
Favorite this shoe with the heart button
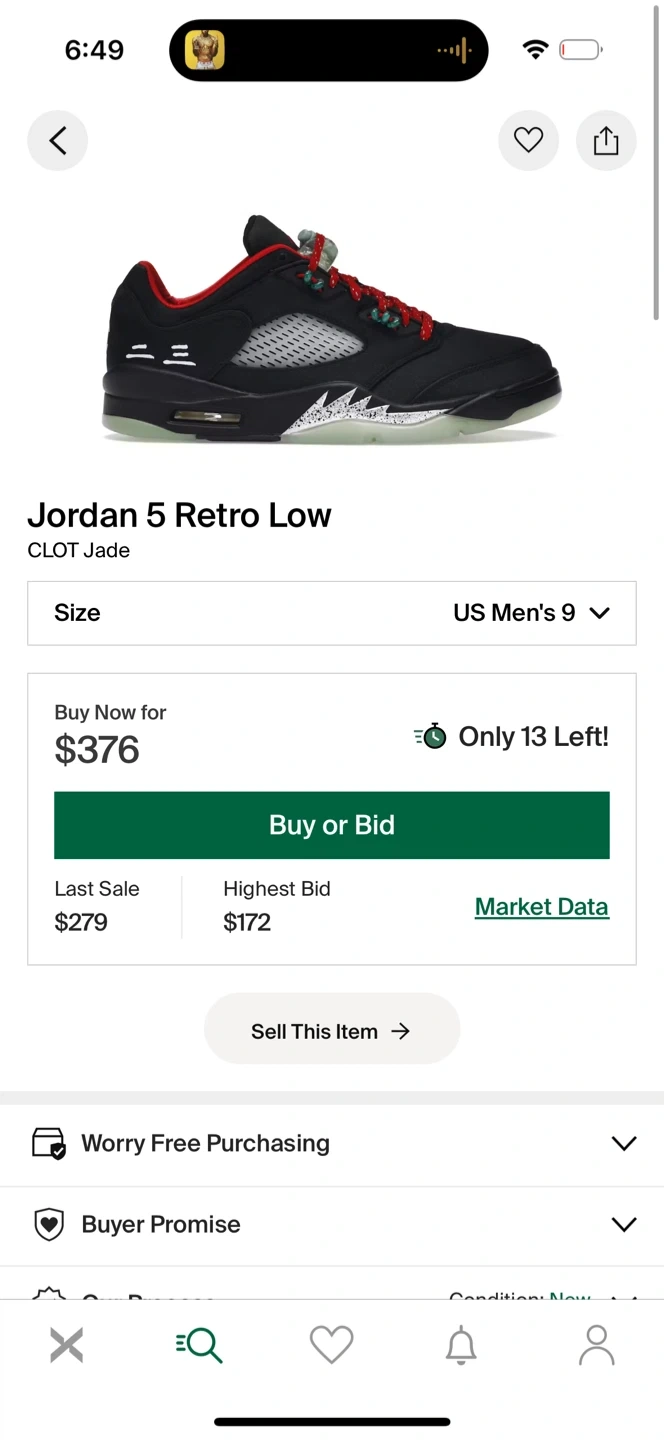(x=528, y=141)
